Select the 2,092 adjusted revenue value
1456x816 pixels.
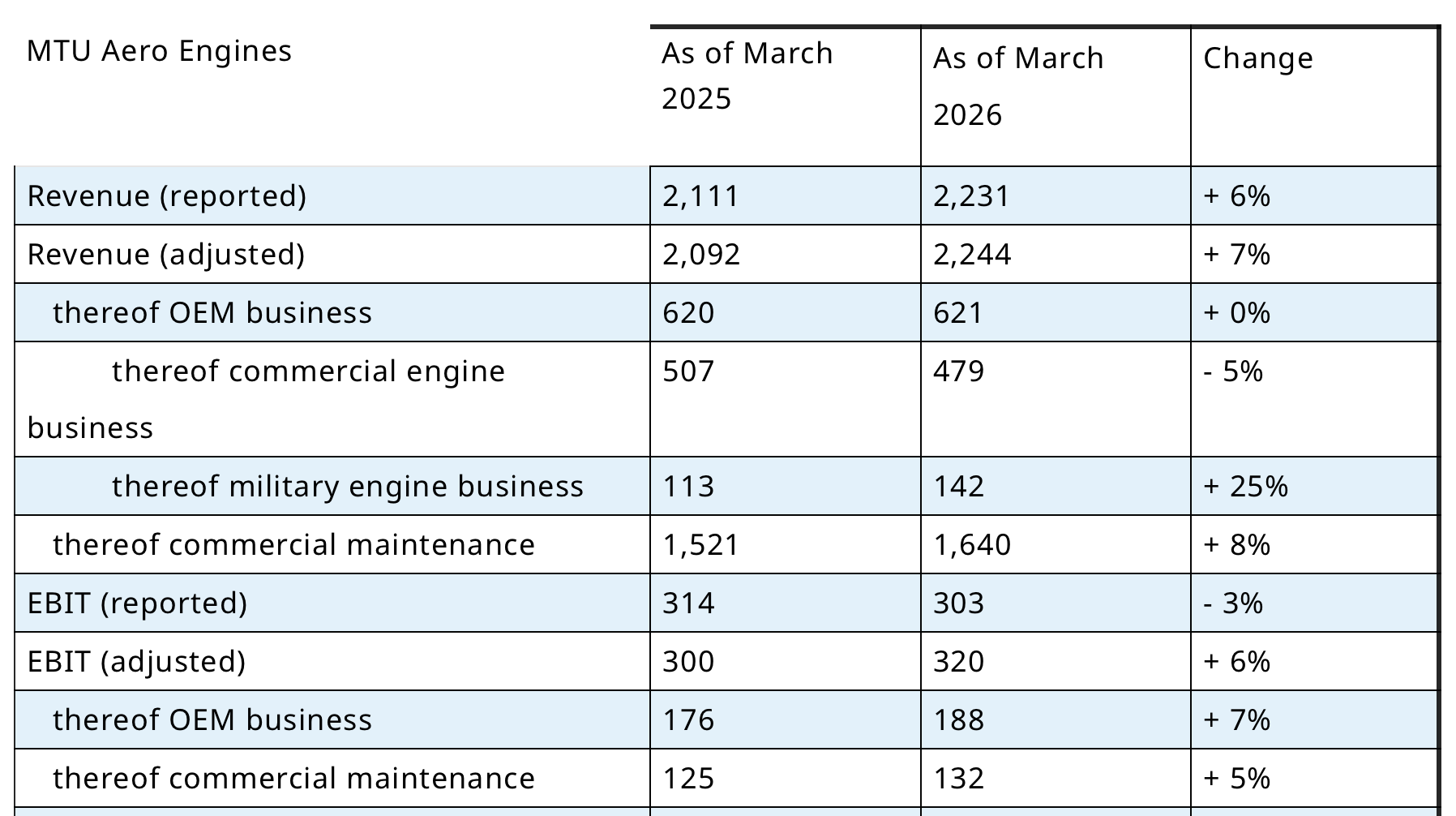pyautogui.click(x=701, y=255)
